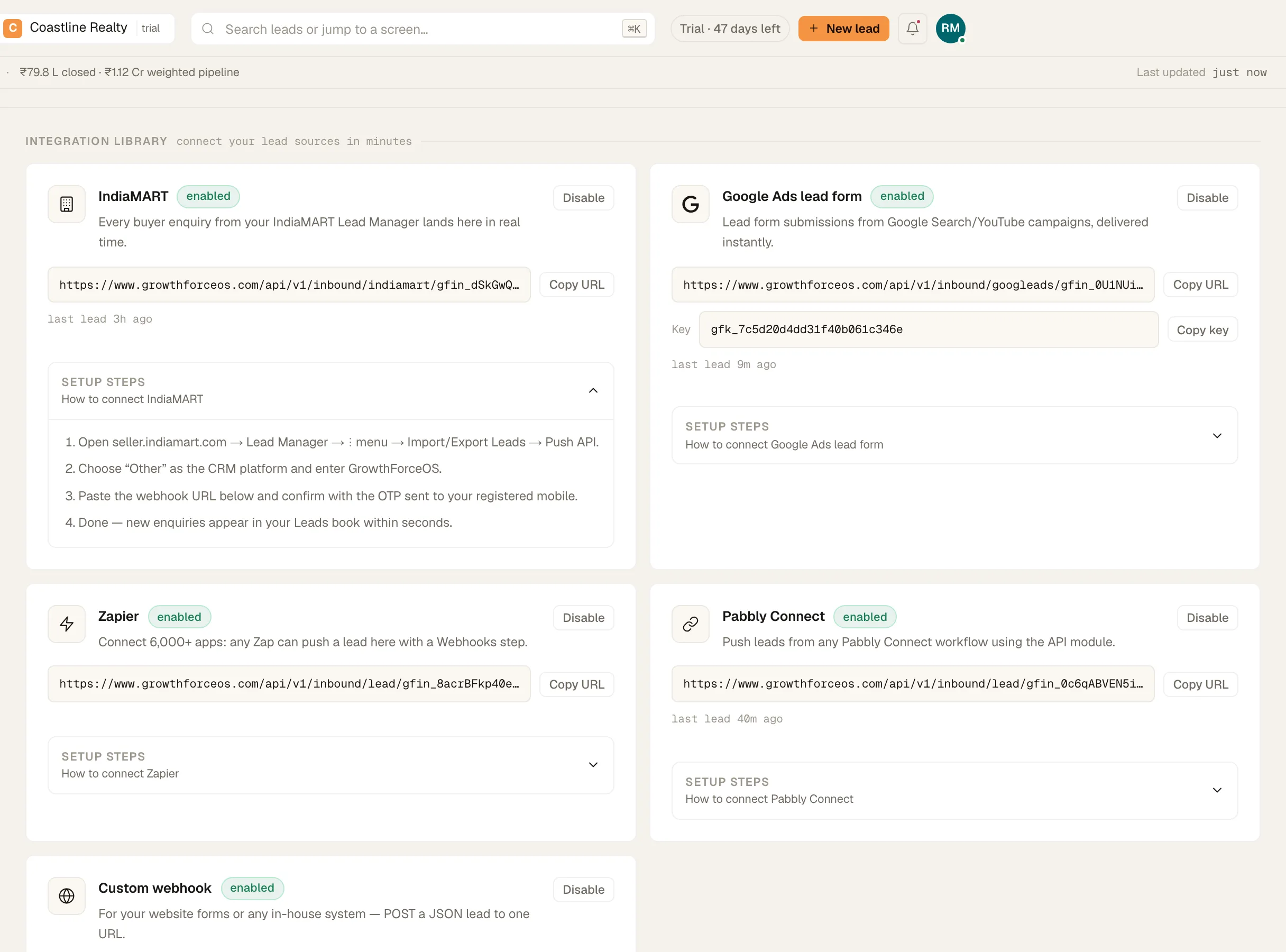The image size is (1286, 952).
Task: Expand the Zapier setup steps
Action: tap(330, 765)
